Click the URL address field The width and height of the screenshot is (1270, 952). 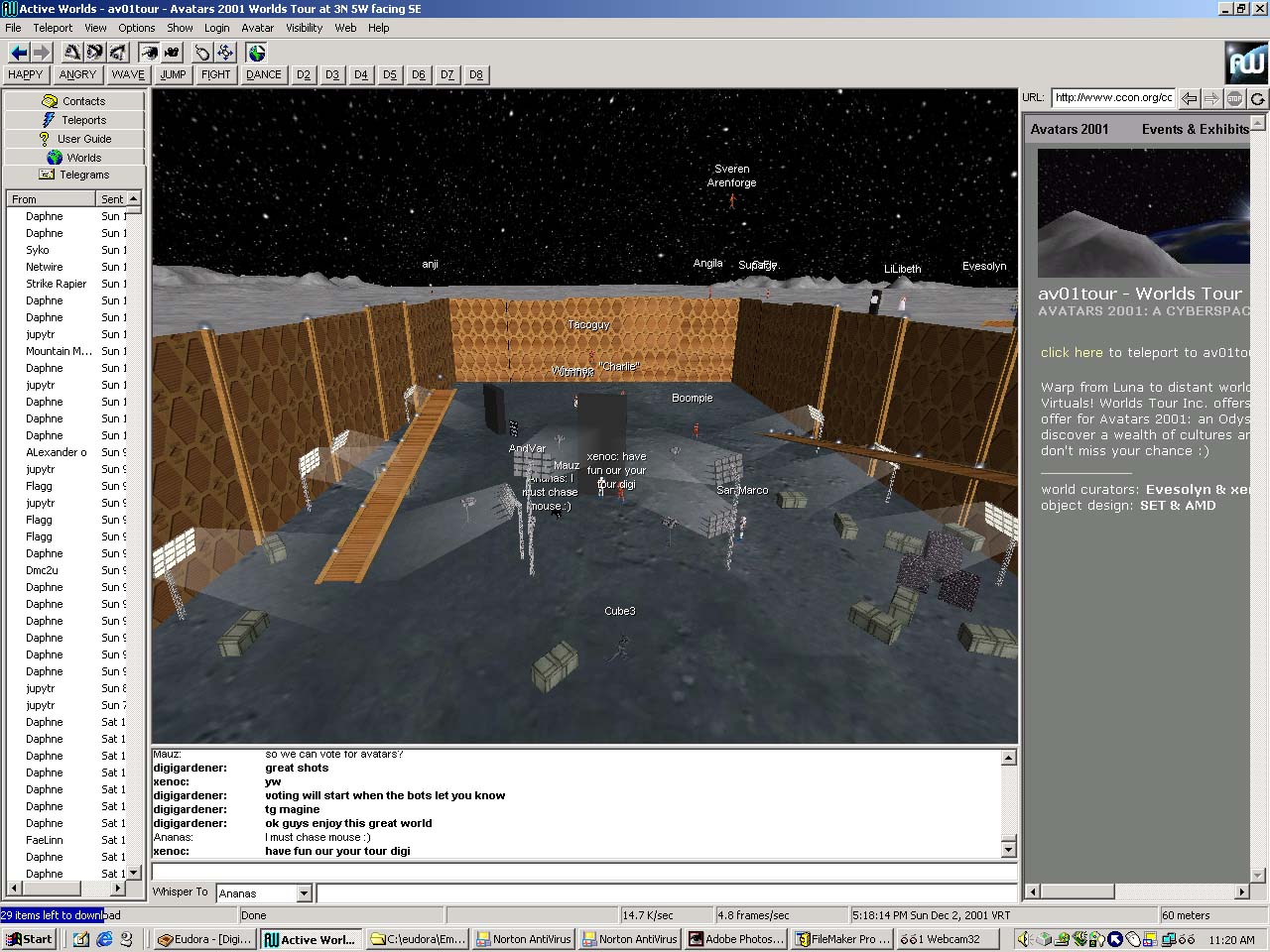(1112, 97)
